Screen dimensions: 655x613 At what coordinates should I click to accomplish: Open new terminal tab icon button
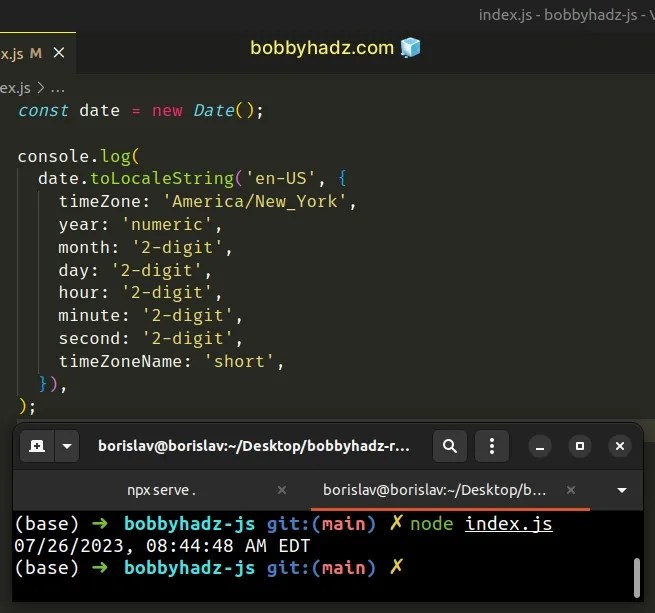[x=37, y=446]
